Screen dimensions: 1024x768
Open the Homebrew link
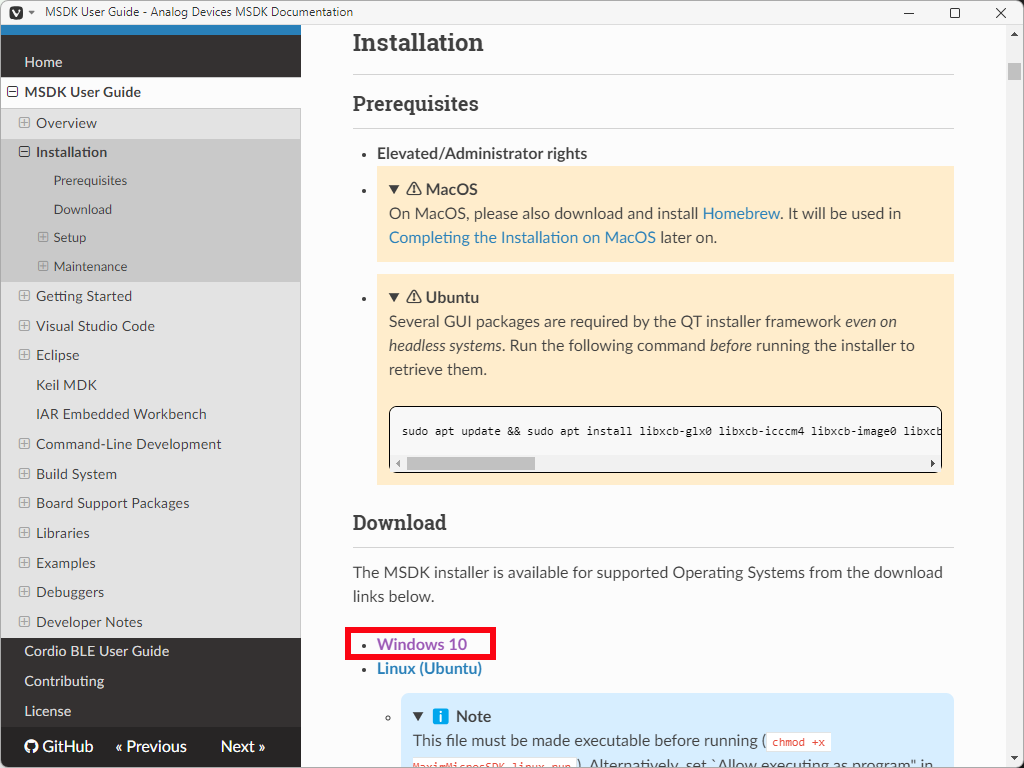[740, 213]
